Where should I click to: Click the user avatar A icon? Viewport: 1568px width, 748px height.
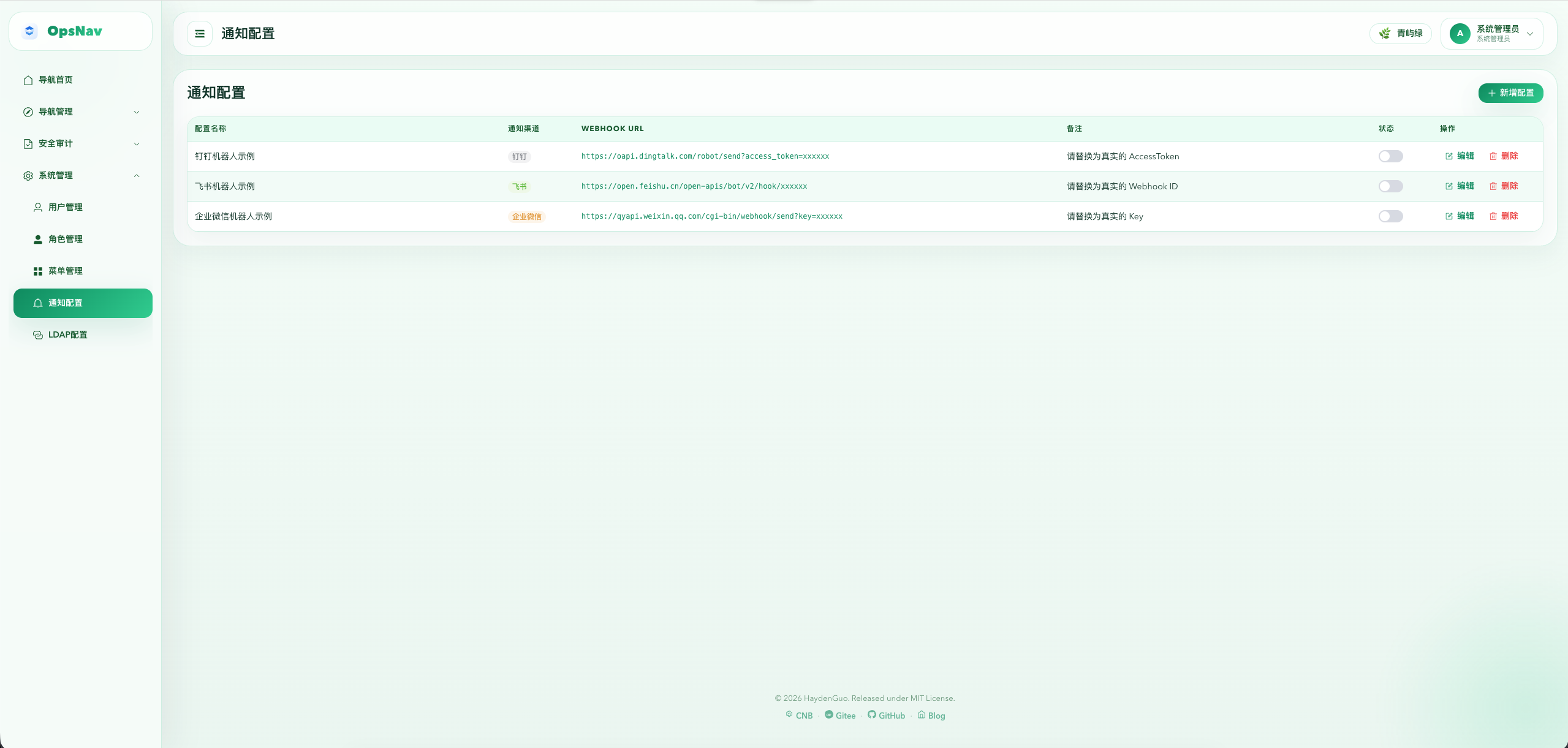pos(1460,34)
